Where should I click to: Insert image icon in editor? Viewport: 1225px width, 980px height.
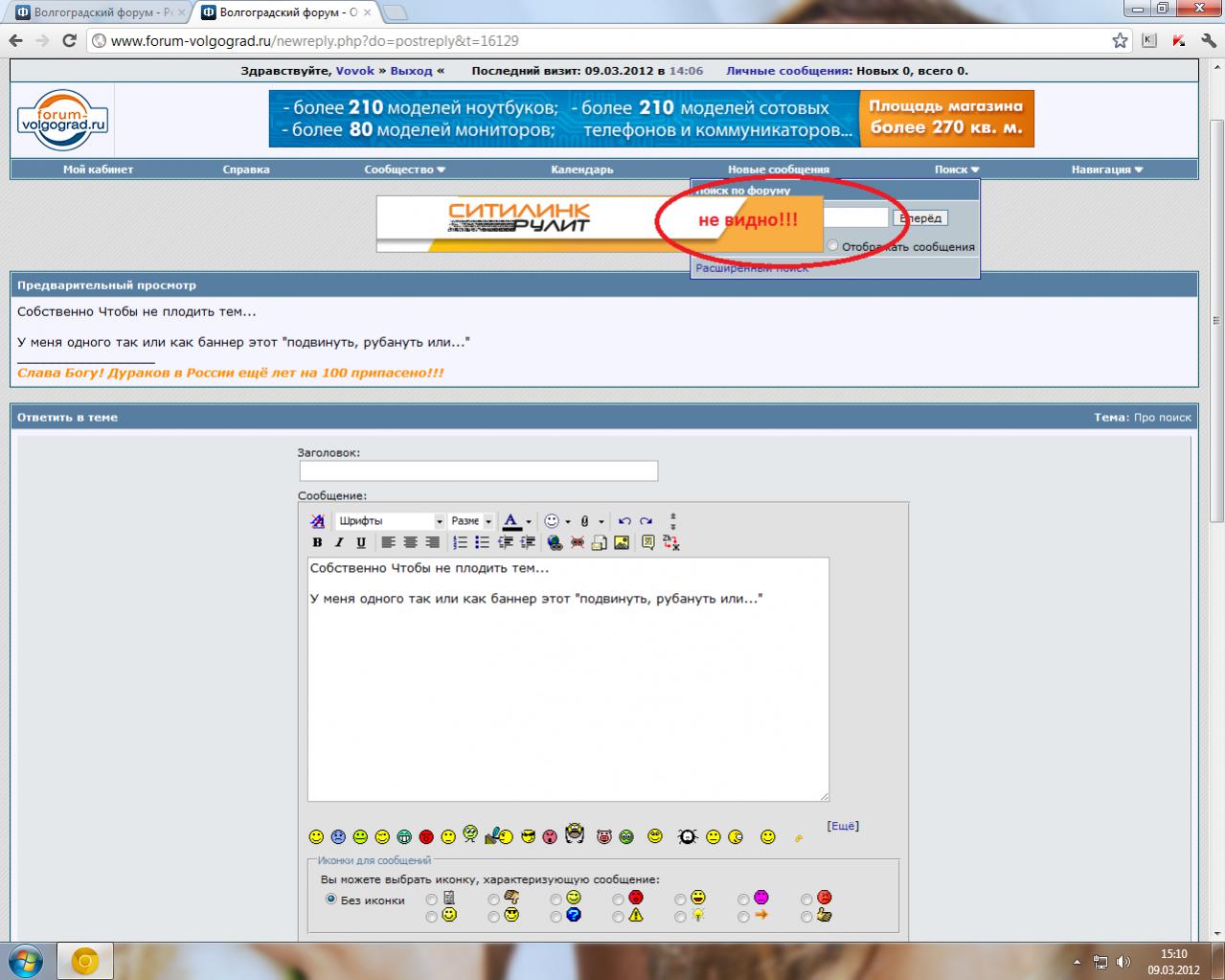[622, 542]
